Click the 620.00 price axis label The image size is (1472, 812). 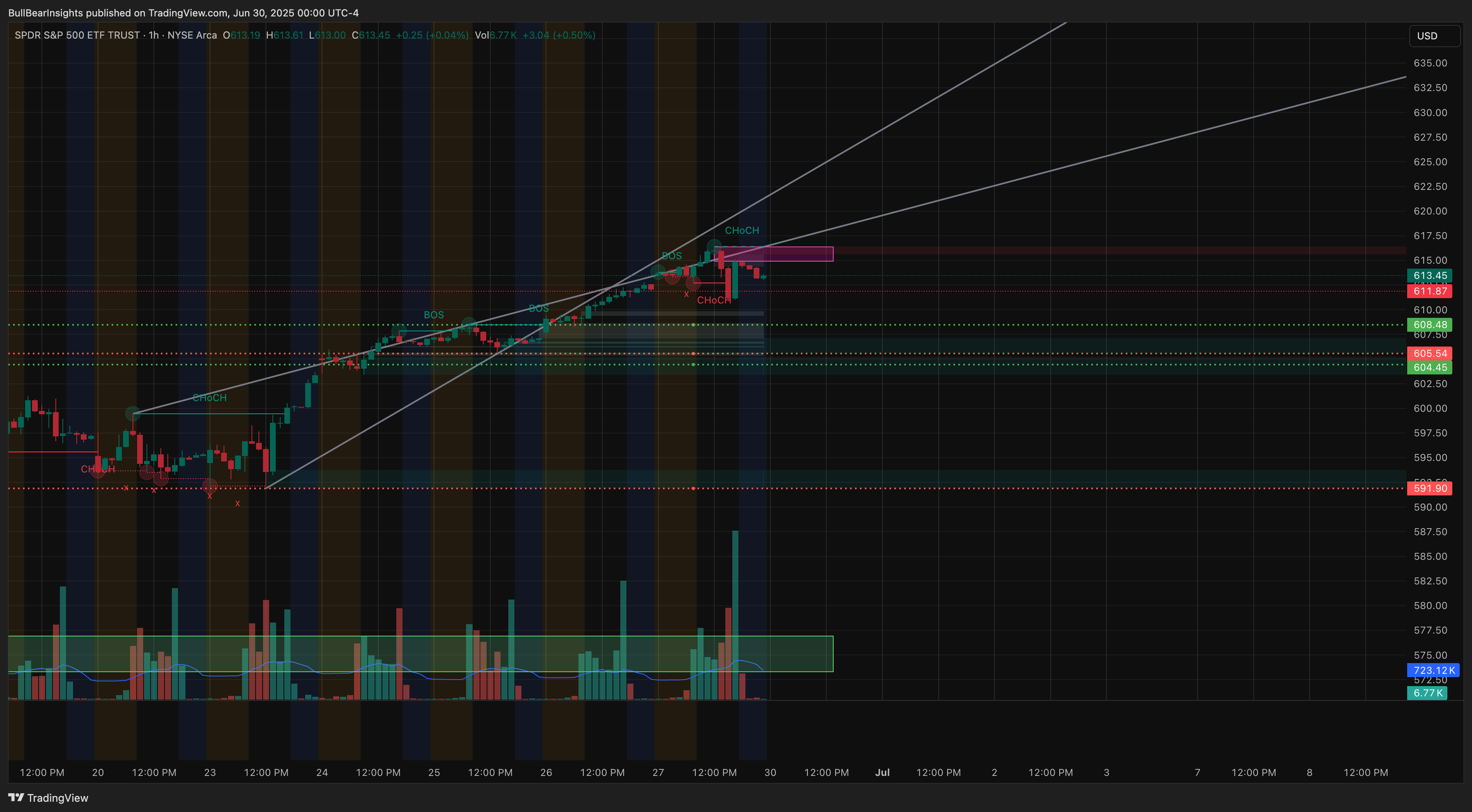(x=1430, y=211)
